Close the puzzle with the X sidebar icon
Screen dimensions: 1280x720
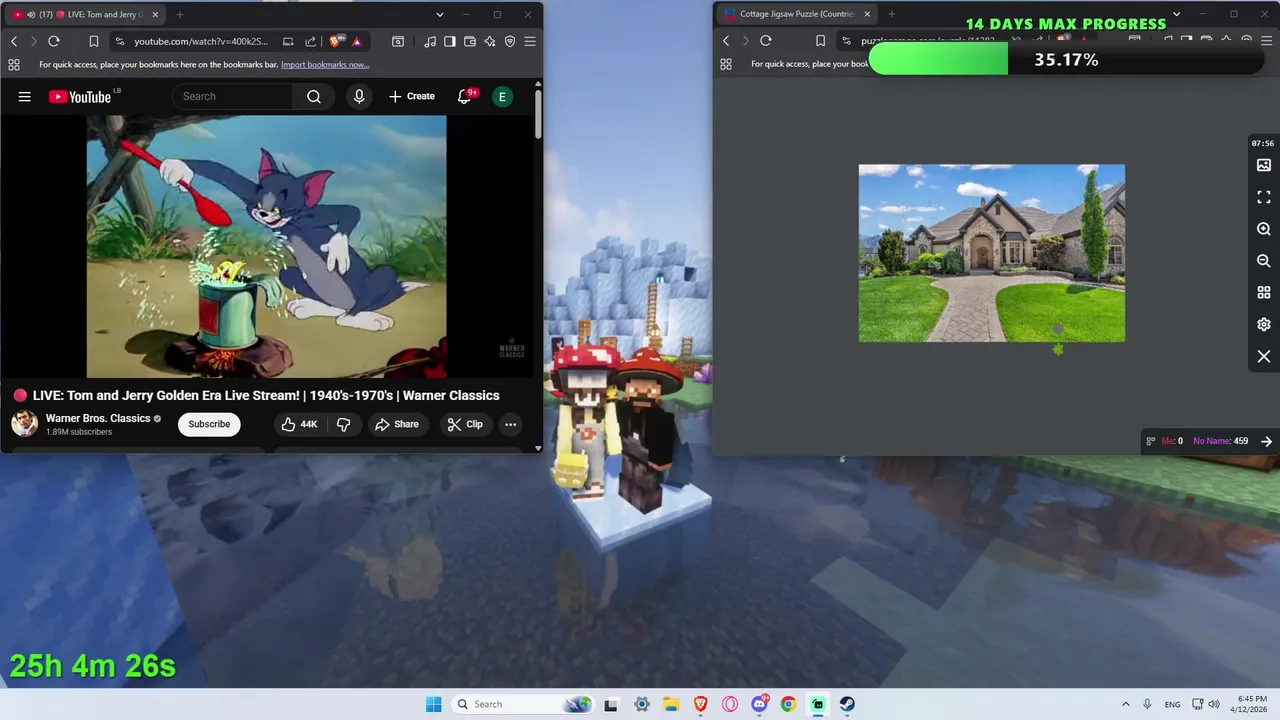pyautogui.click(x=1264, y=357)
